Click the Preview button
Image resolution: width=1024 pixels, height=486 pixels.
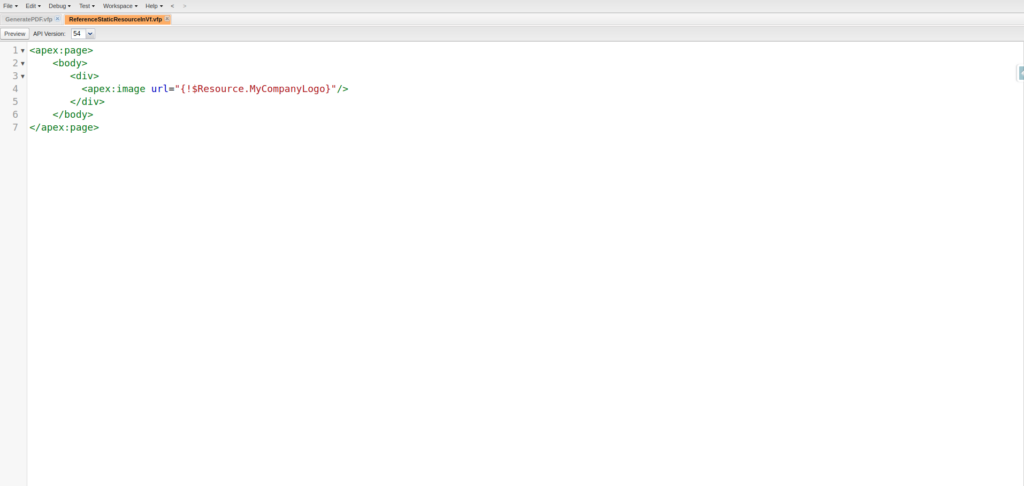point(15,34)
